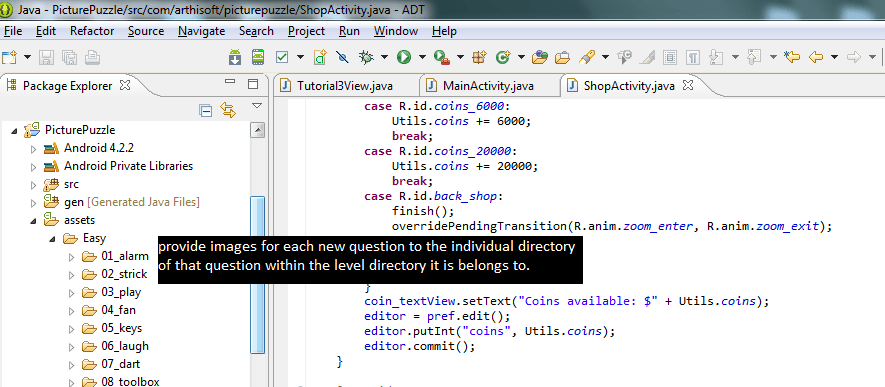This screenshot has width=885, height=387.
Task: Click the Save toolbar icon
Action: 47,57
